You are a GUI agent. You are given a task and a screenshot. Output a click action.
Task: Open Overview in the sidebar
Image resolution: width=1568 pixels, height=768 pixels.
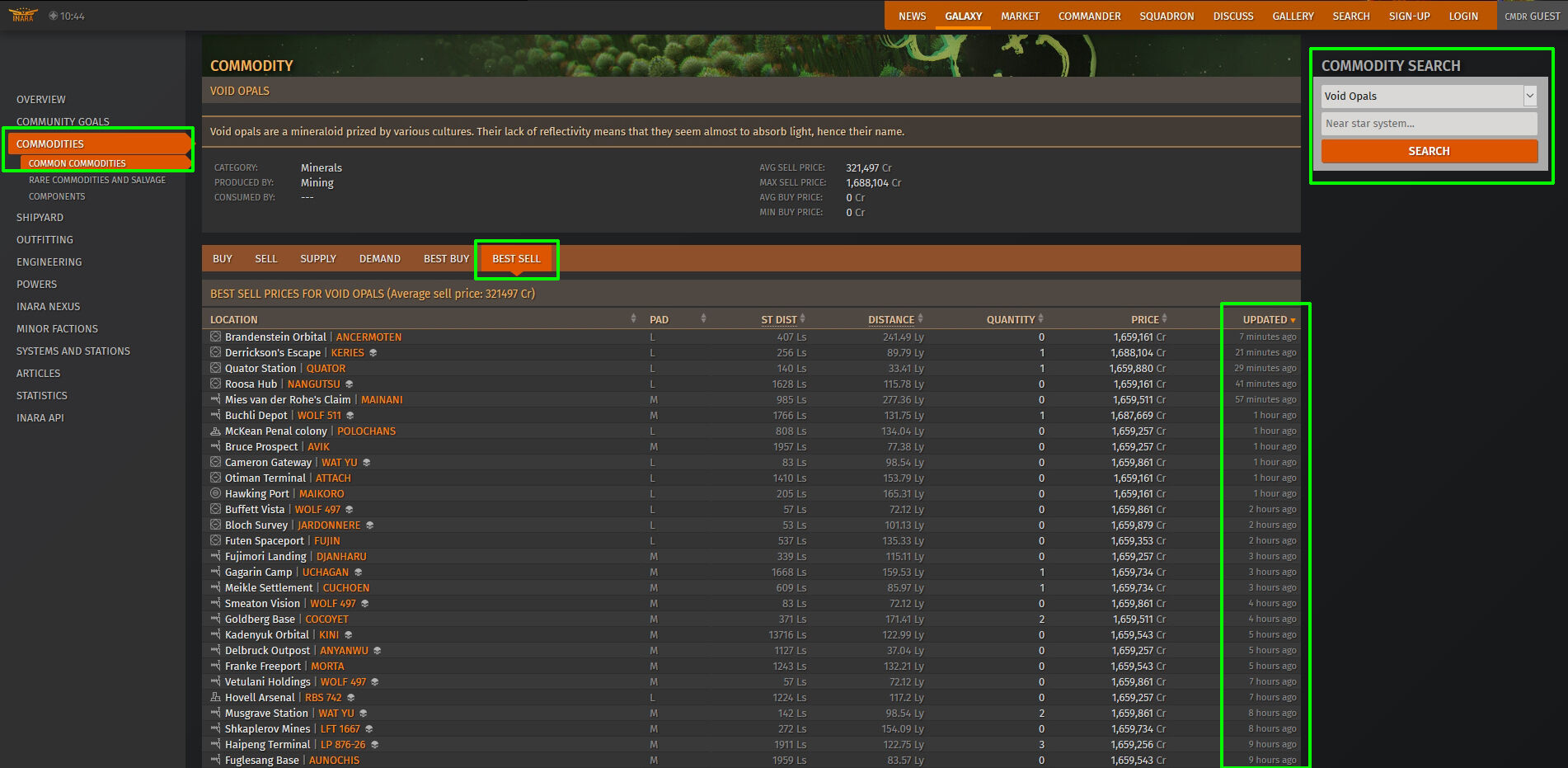click(41, 99)
